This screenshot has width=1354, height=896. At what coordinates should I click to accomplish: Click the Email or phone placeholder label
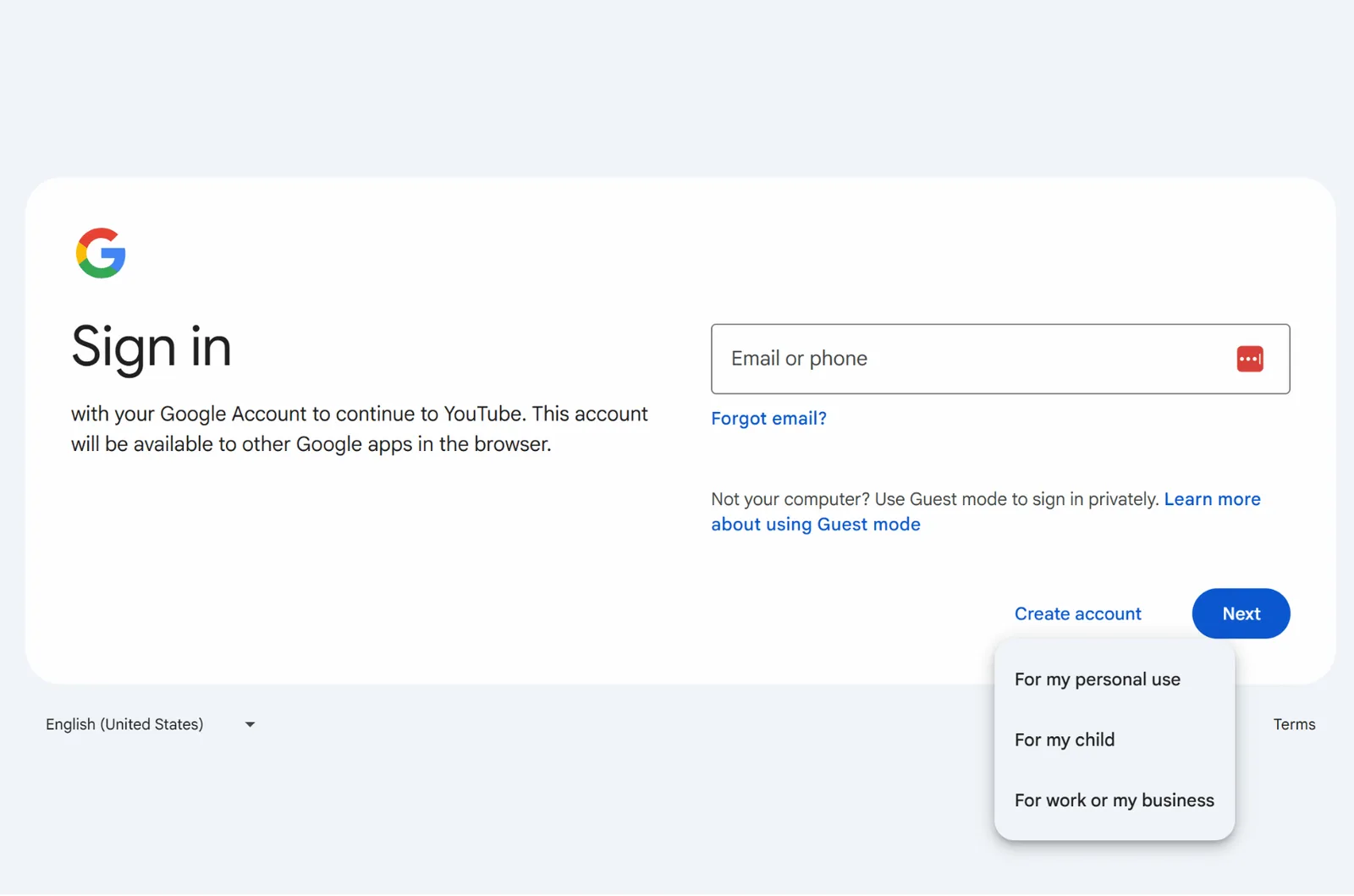coord(799,359)
